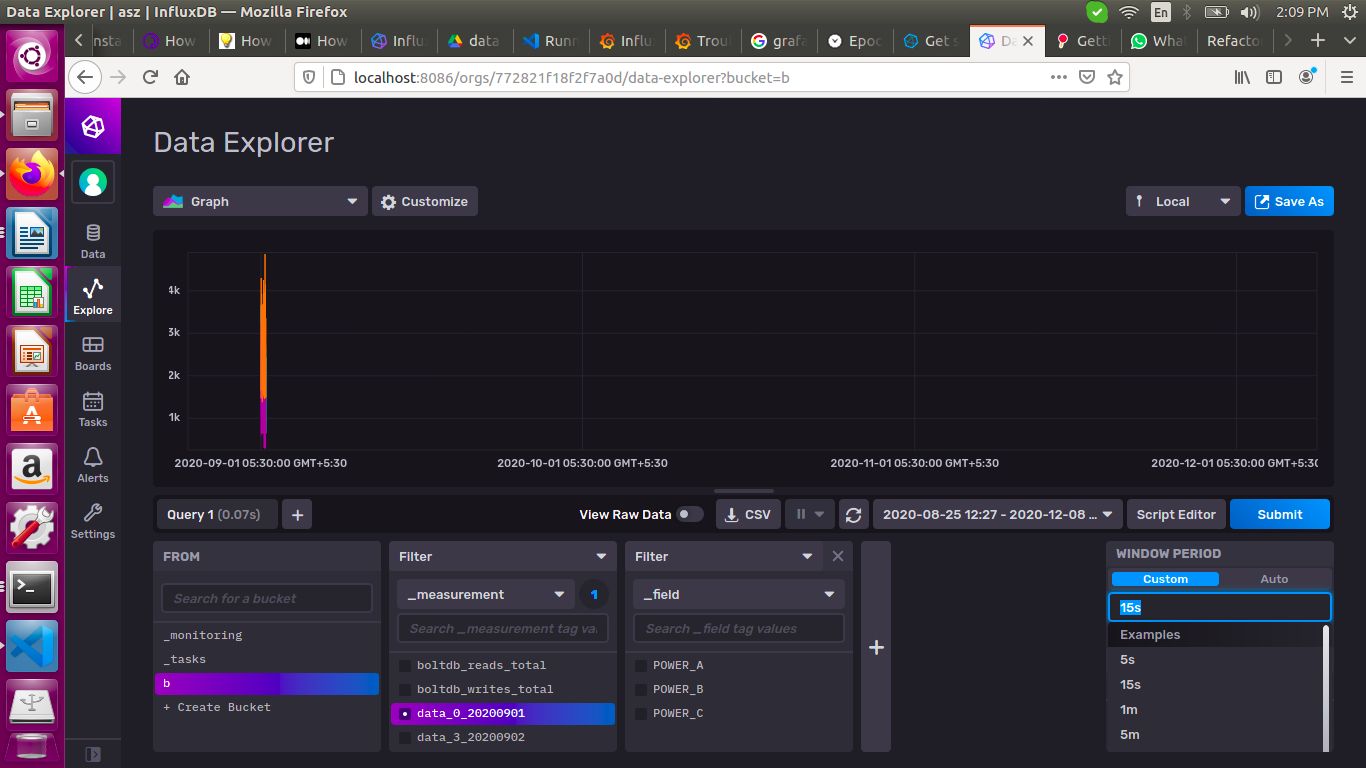The height and width of the screenshot is (768, 1366).
Task: Open the Script Editor
Action: 1175,515
